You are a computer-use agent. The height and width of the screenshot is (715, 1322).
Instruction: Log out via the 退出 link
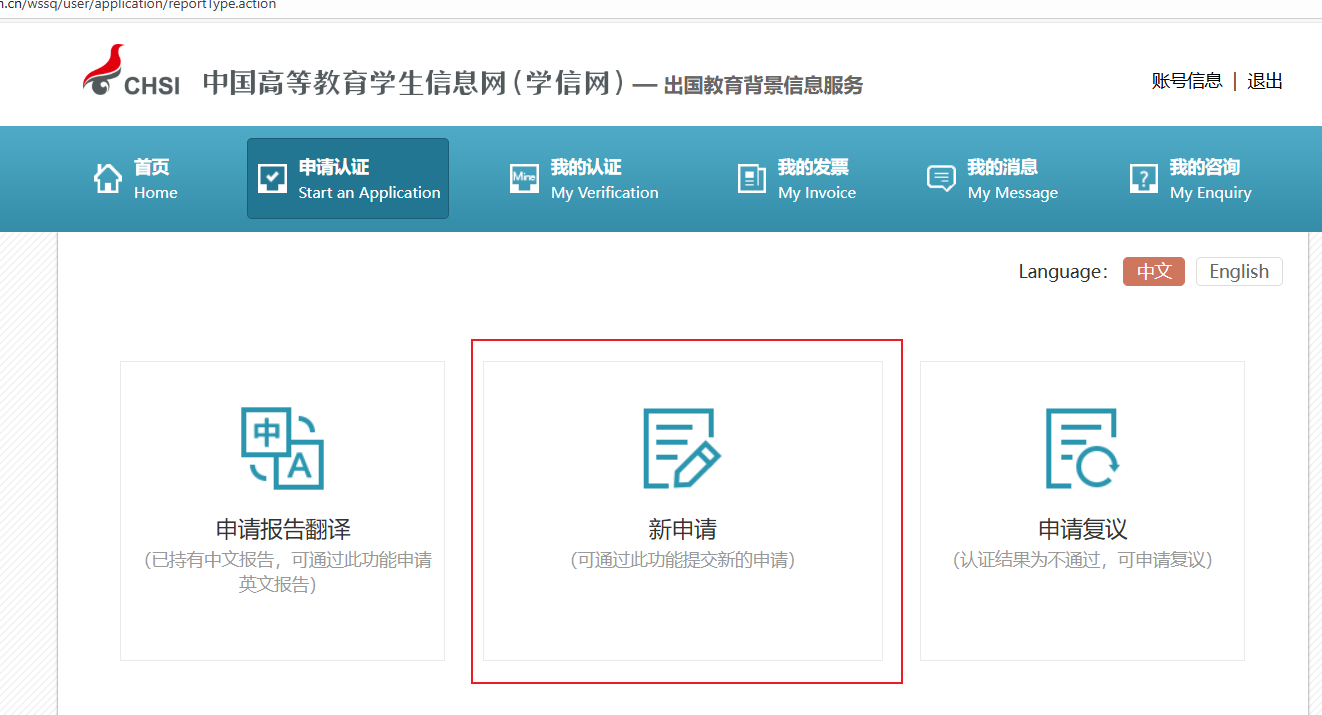[x=1264, y=81]
